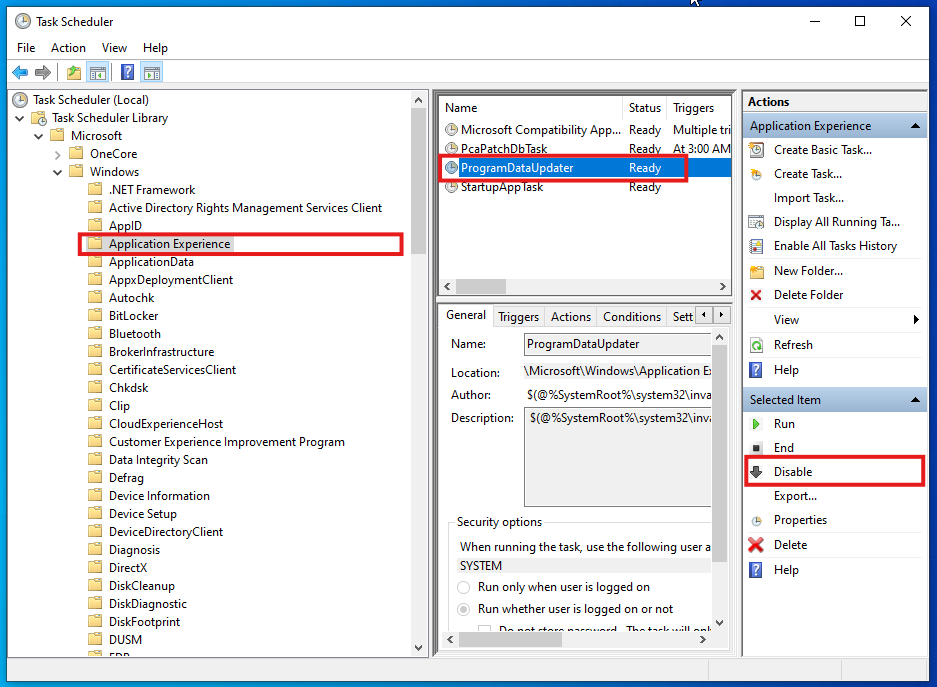Collapse the Task Scheduler Library node
Image resolution: width=937 pixels, height=687 pixels.
point(20,118)
